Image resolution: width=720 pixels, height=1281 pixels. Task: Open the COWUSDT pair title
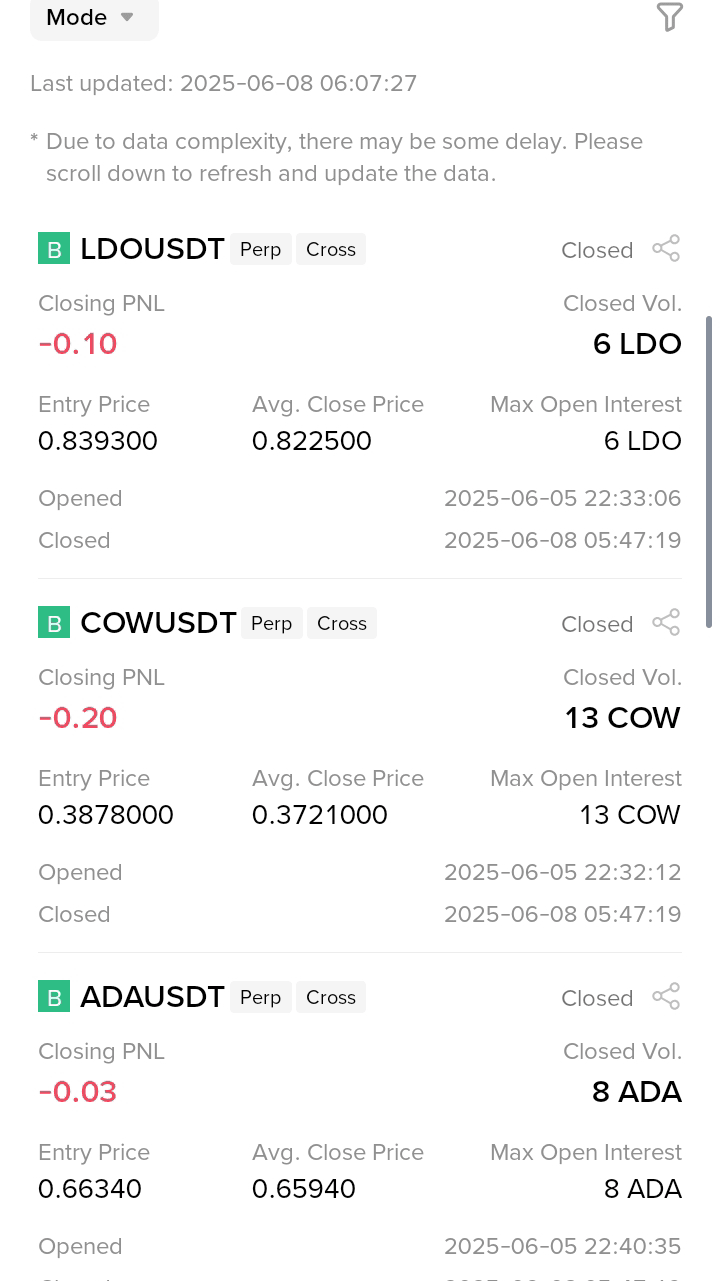coord(158,623)
